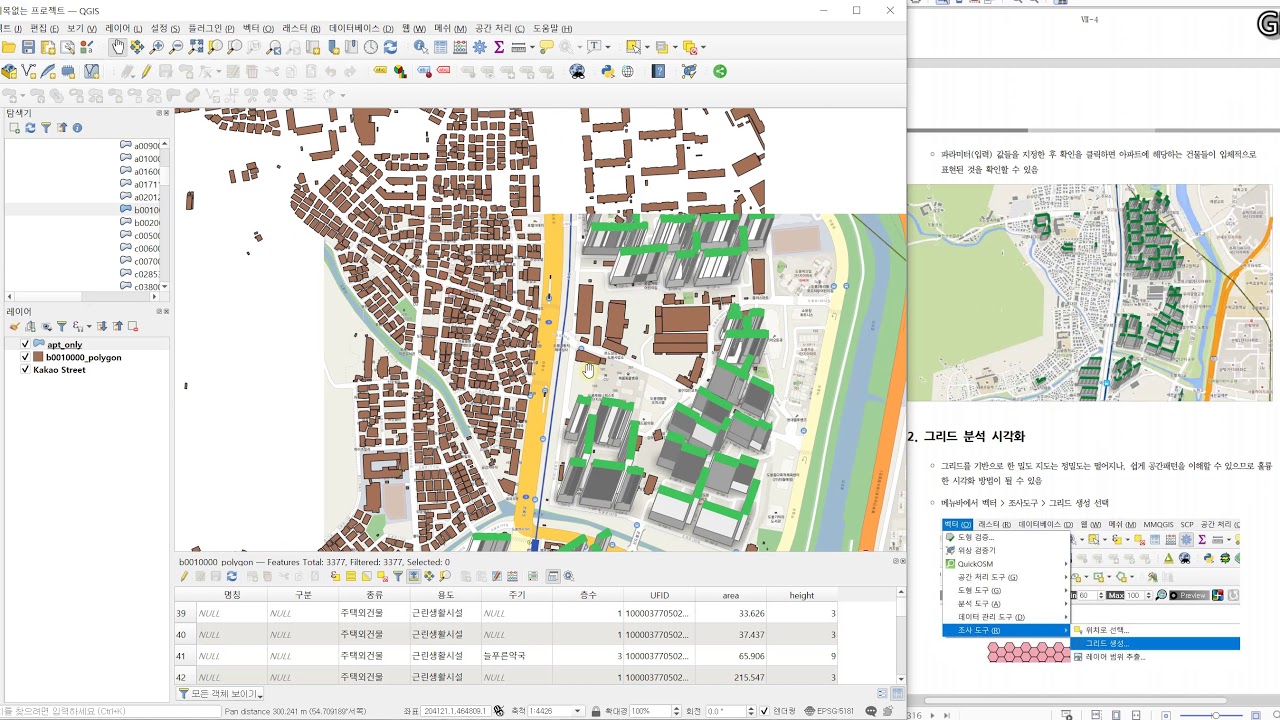Toggle editing mode pencil in the attribute table
The width and height of the screenshot is (1280, 720).
tap(184, 576)
